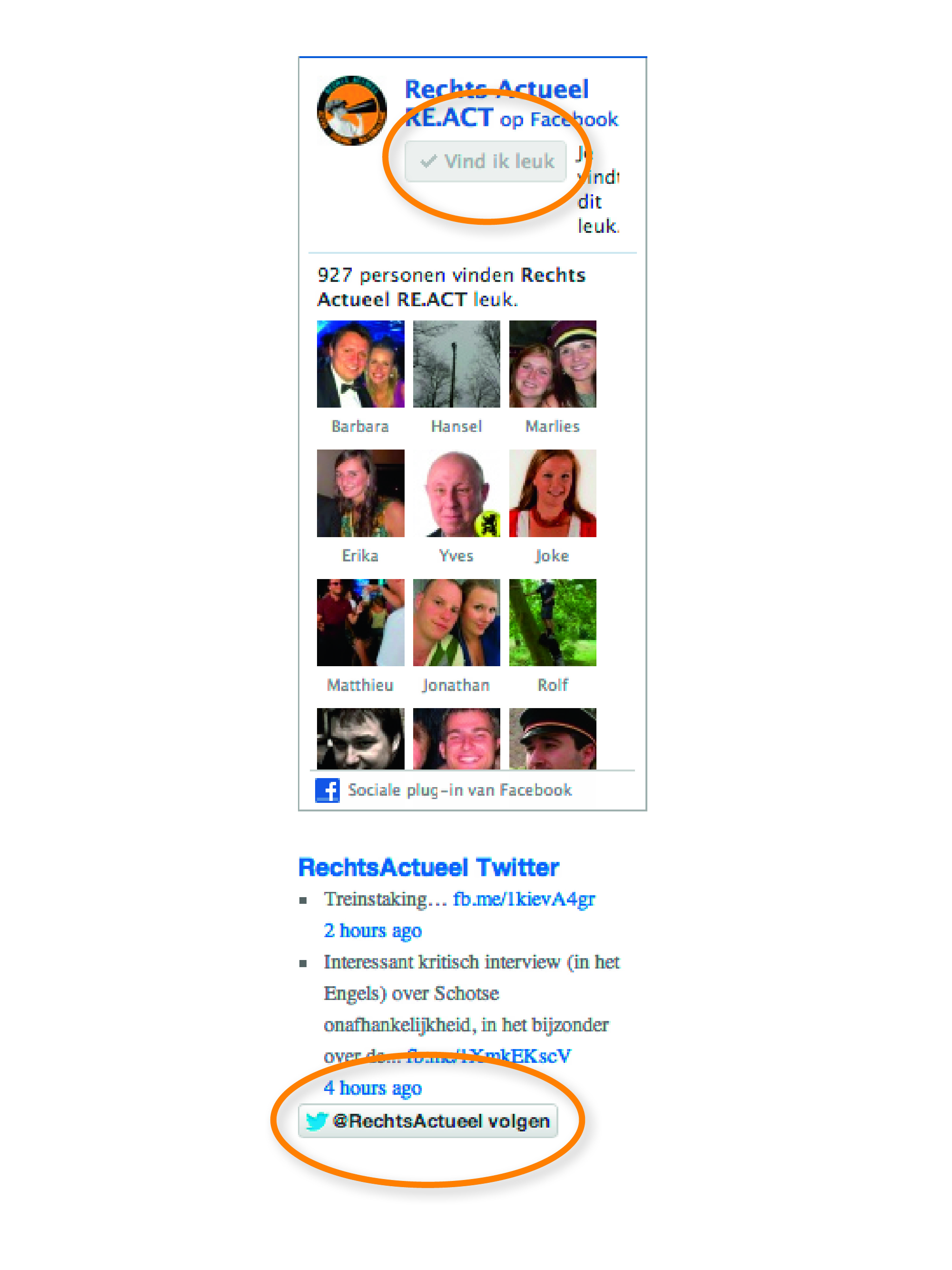Open Matthieu's profile photo
Viewport: 952px width, 1270px height.
(360, 622)
